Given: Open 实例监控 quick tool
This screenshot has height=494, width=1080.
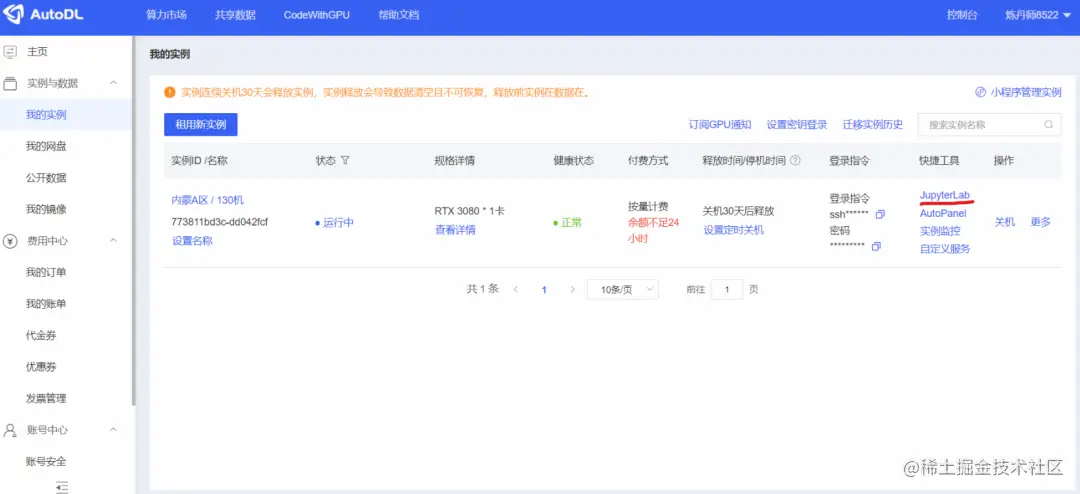Looking at the screenshot, I should [x=940, y=231].
